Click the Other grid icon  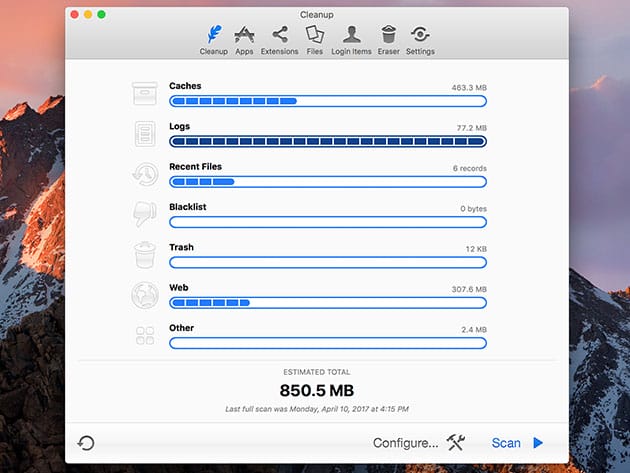click(x=145, y=336)
